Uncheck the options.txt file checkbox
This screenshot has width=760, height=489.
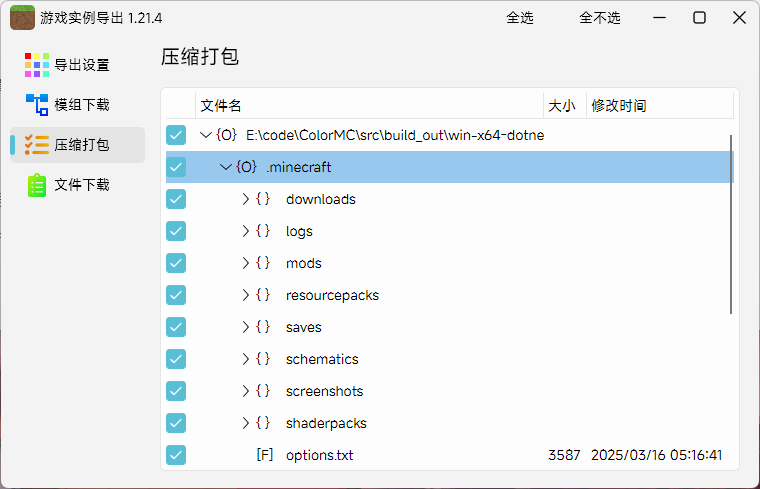tap(176, 455)
